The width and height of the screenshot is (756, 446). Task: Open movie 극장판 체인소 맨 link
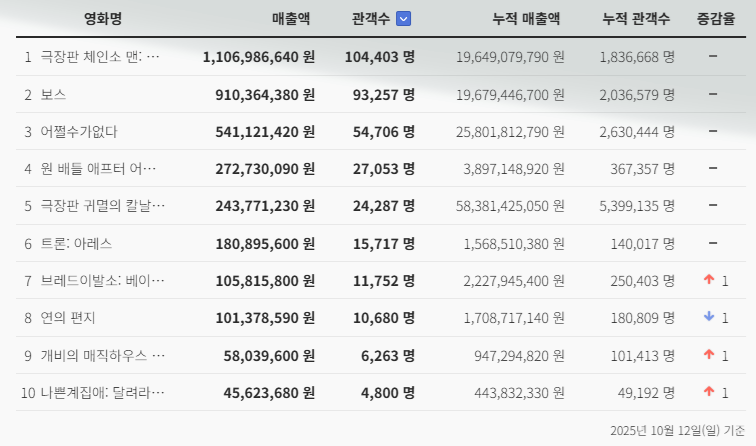(101, 57)
